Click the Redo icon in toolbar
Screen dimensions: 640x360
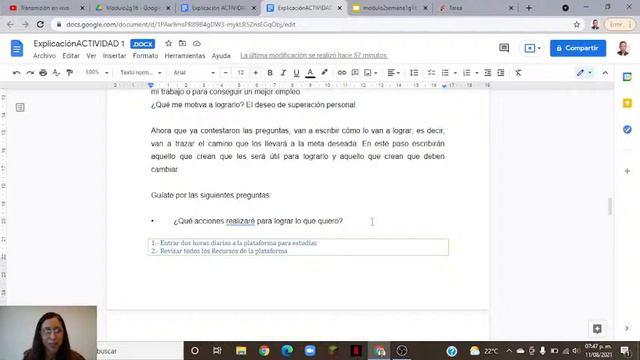[30, 73]
